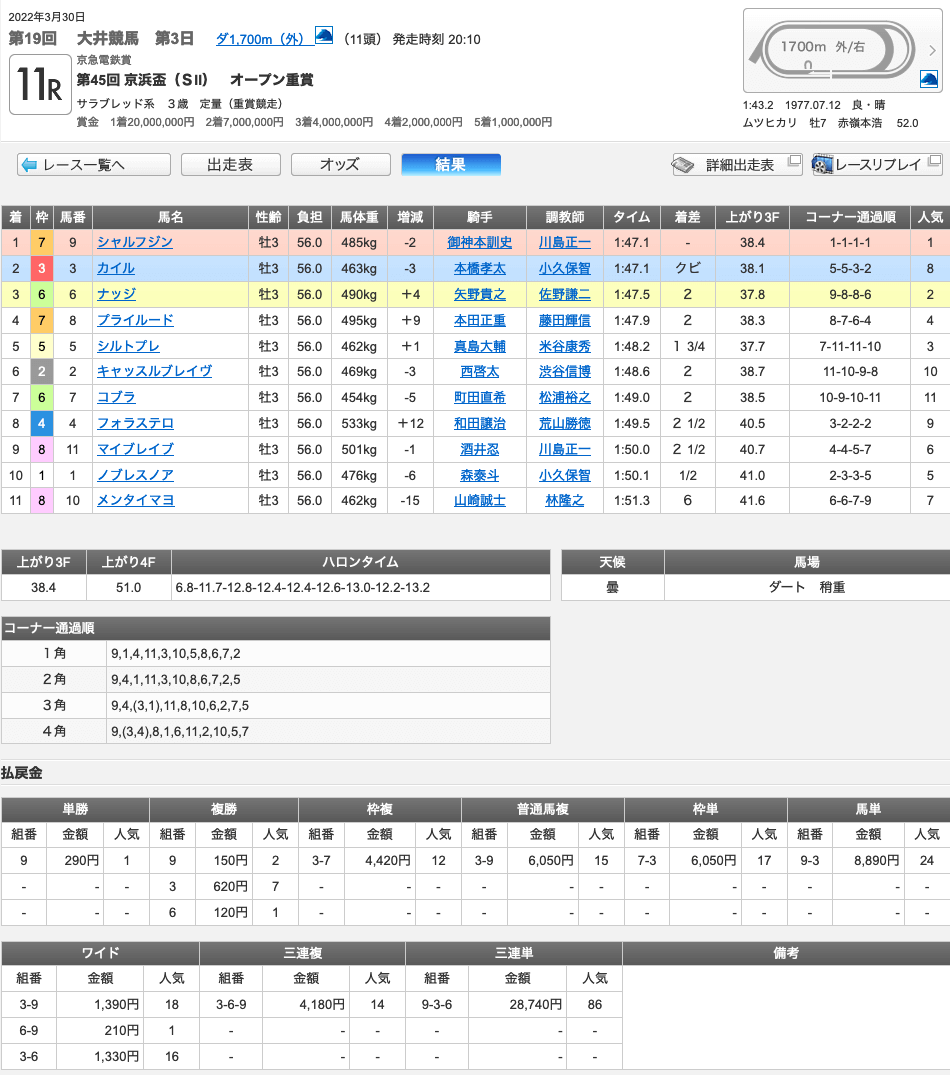Open the フォラステロ horse link

tap(135, 423)
